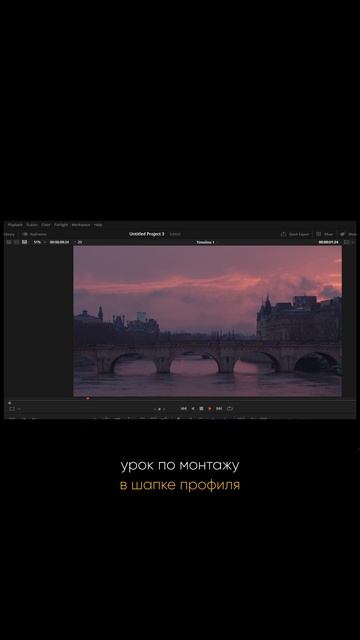This screenshot has width=360, height=640.
Task: Click the red play forward button
Action: (x=210, y=409)
